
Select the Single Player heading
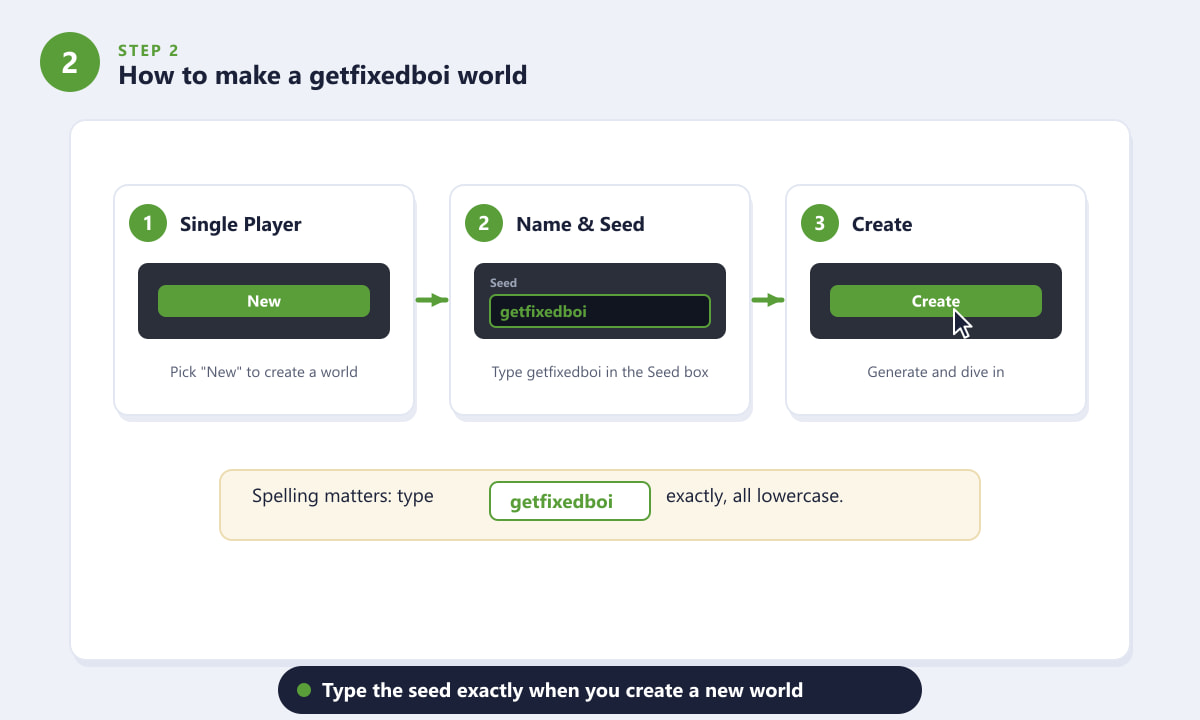tap(240, 224)
